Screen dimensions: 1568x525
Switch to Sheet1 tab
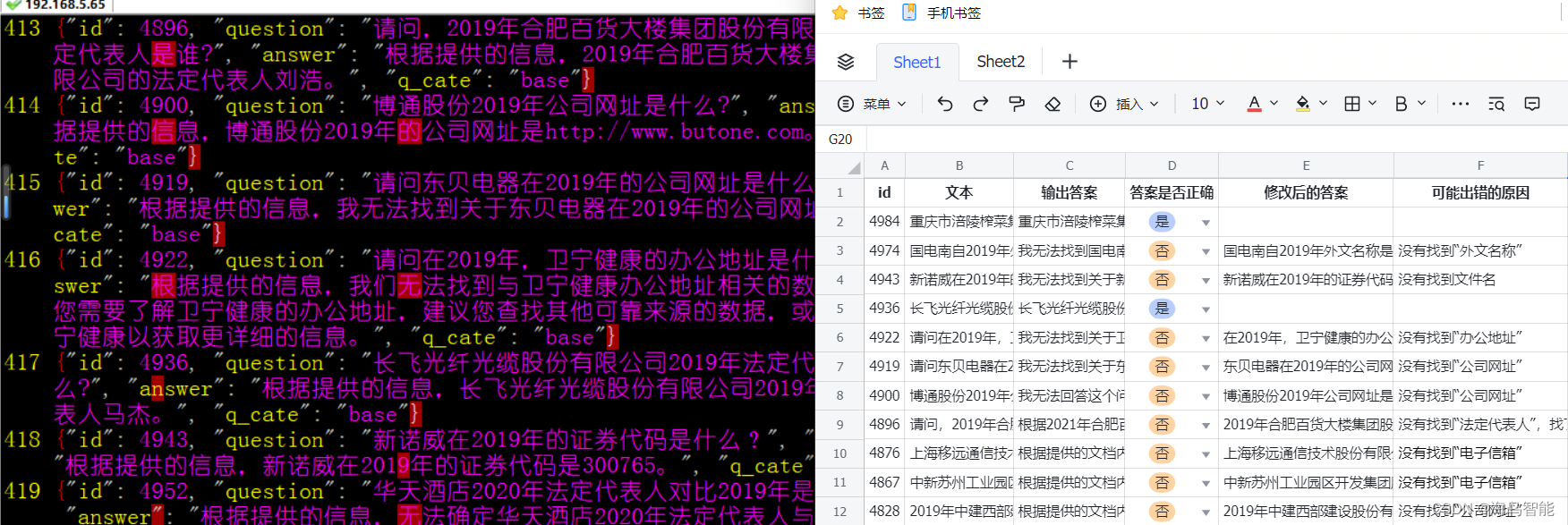click(x=917, y=62)
